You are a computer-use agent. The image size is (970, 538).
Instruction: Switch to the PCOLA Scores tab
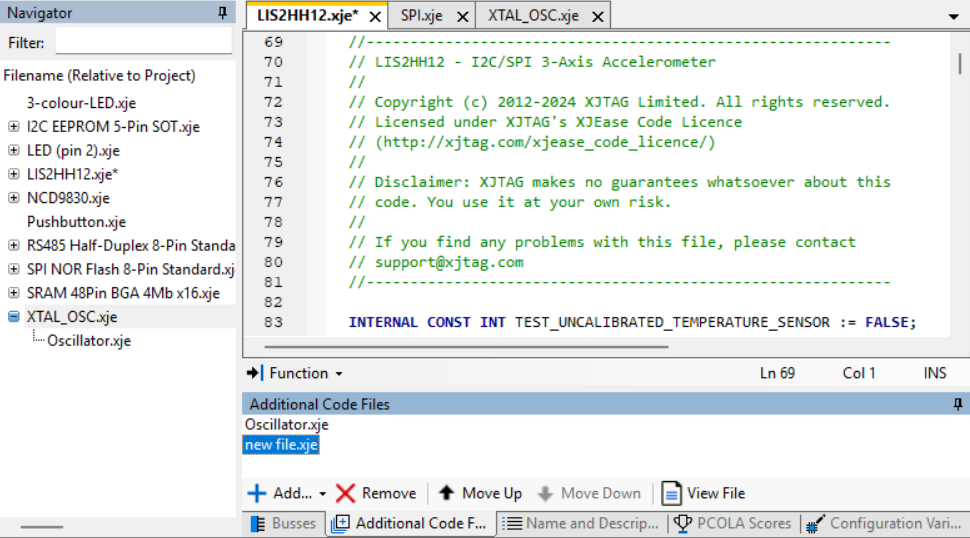click(735, 523)
